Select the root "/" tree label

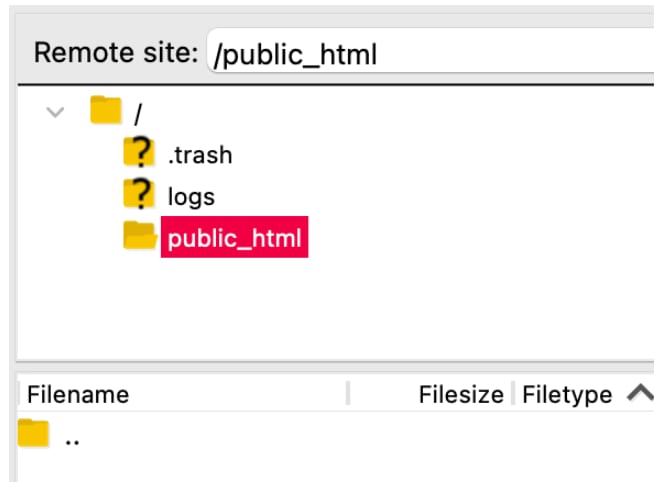pyautogui.click(x=137, y=112)
